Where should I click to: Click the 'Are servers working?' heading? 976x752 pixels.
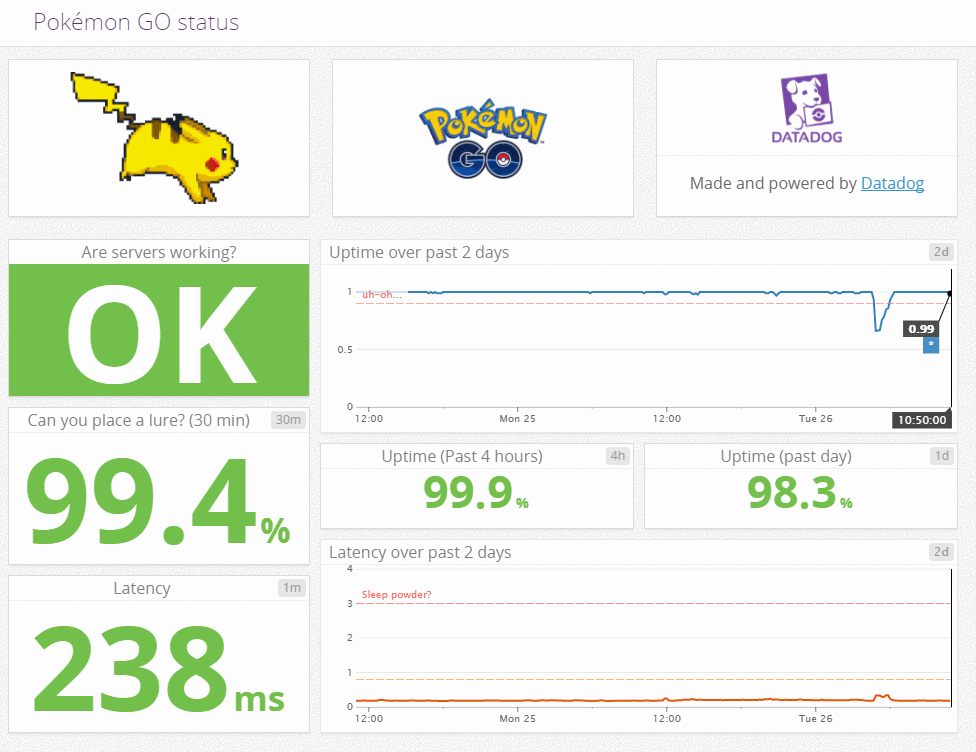click(159, 252)
